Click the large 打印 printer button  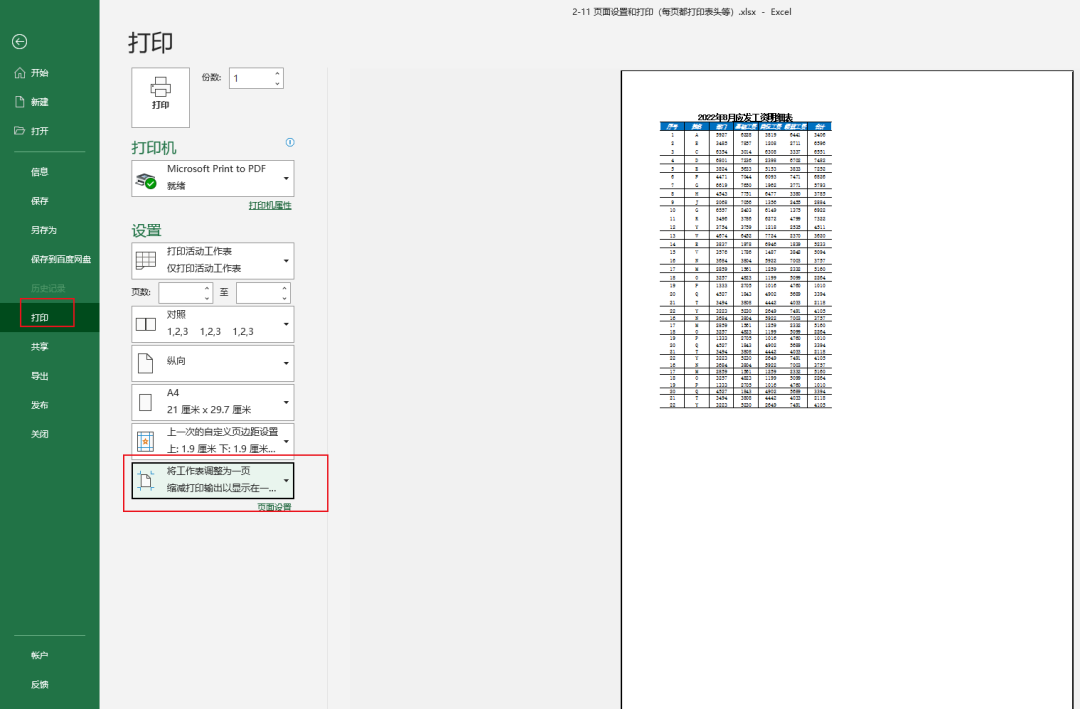[160, 97]
